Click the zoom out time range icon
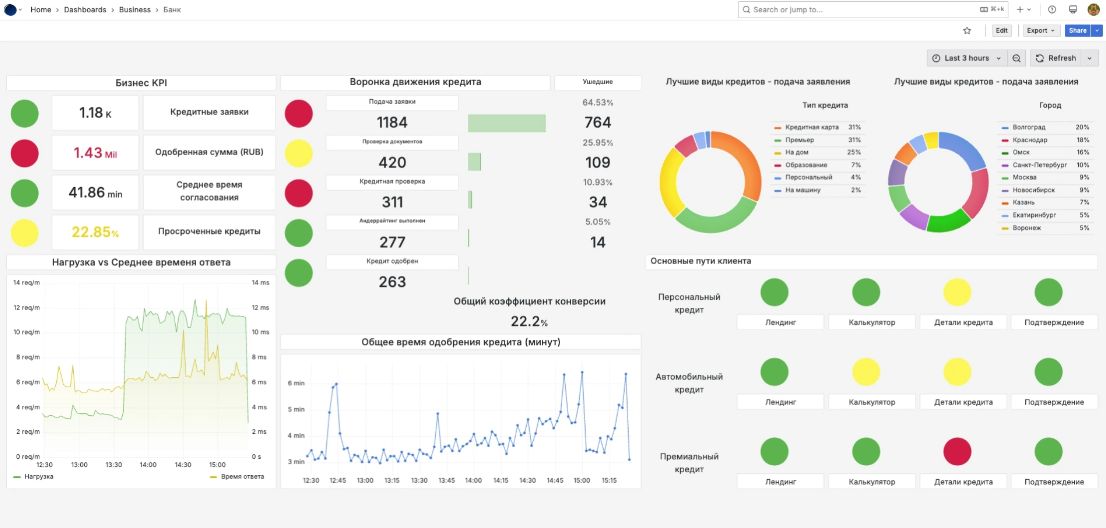This screenshot has height=528, width=1106. [x=1017, y=58]
